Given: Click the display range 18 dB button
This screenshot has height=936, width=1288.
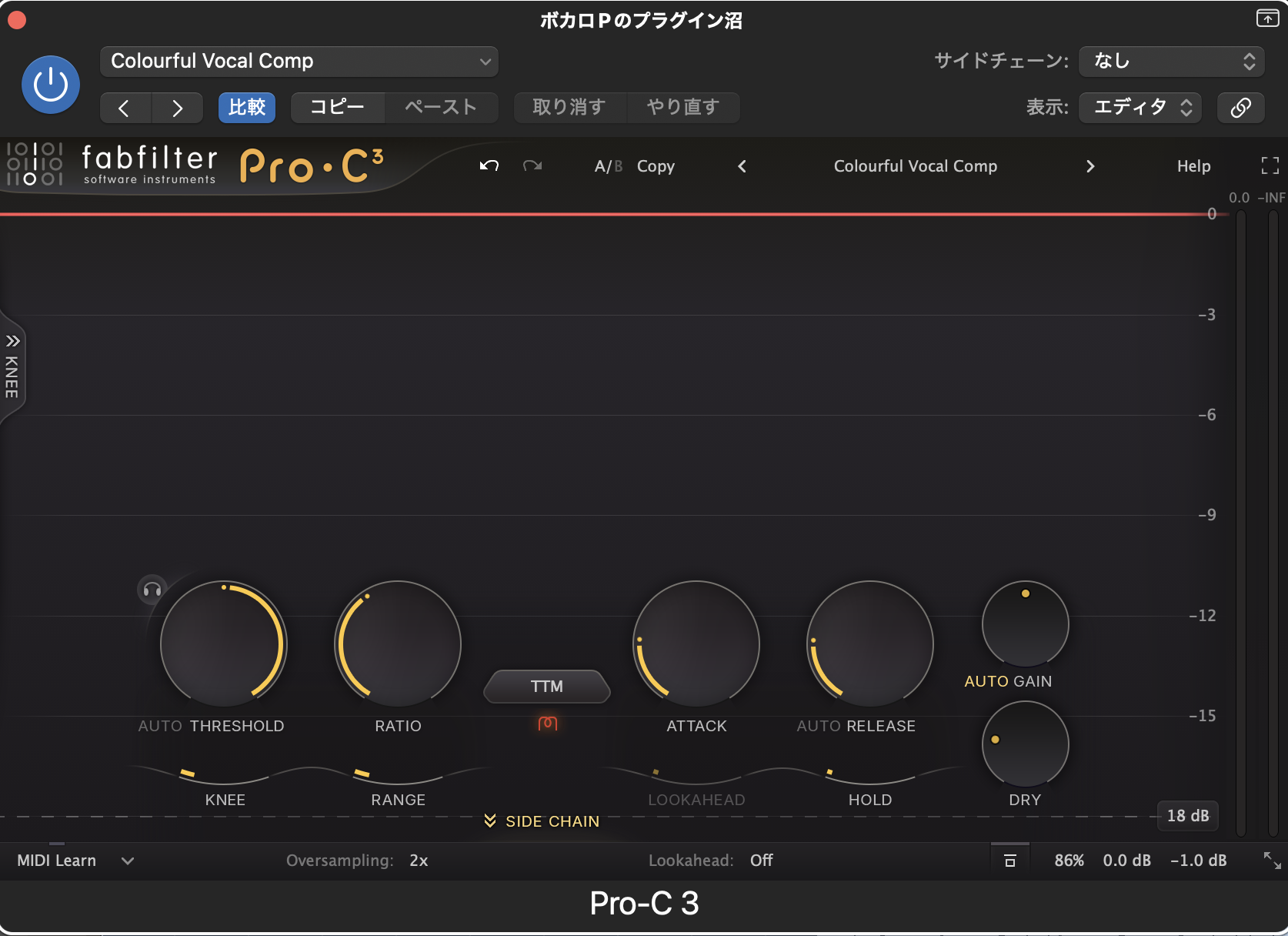Looking at the screenshot, I should pyautogui.click(x=1188, y=816).
